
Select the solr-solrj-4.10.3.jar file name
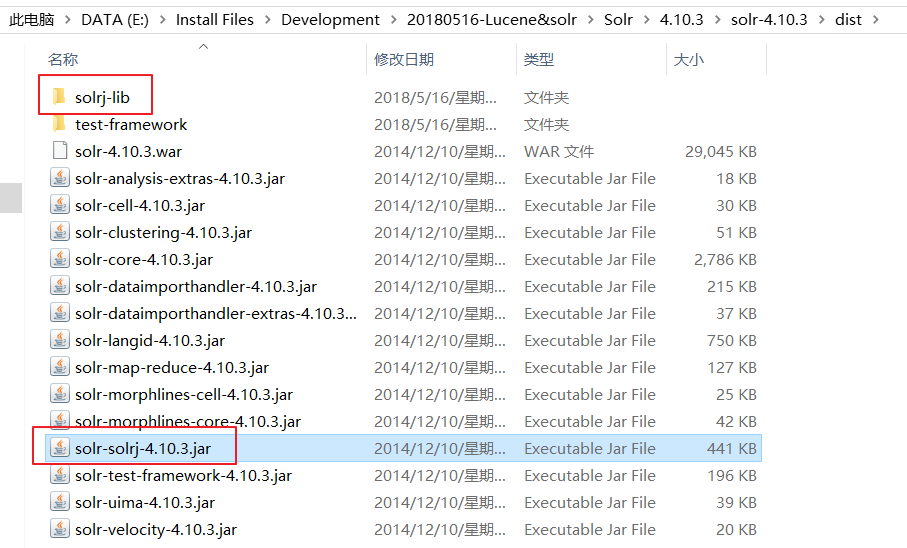[x=143, y=448]
